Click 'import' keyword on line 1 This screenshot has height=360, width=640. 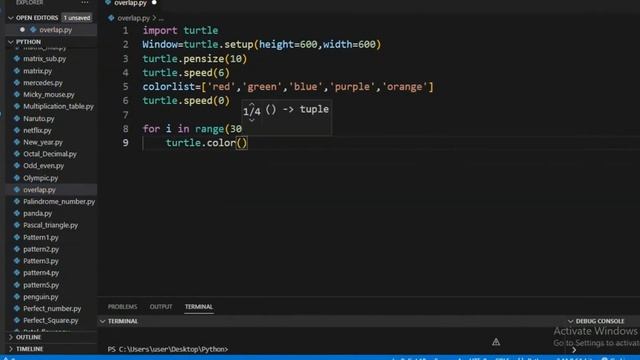pyautogui.click(x=160, y=31)
